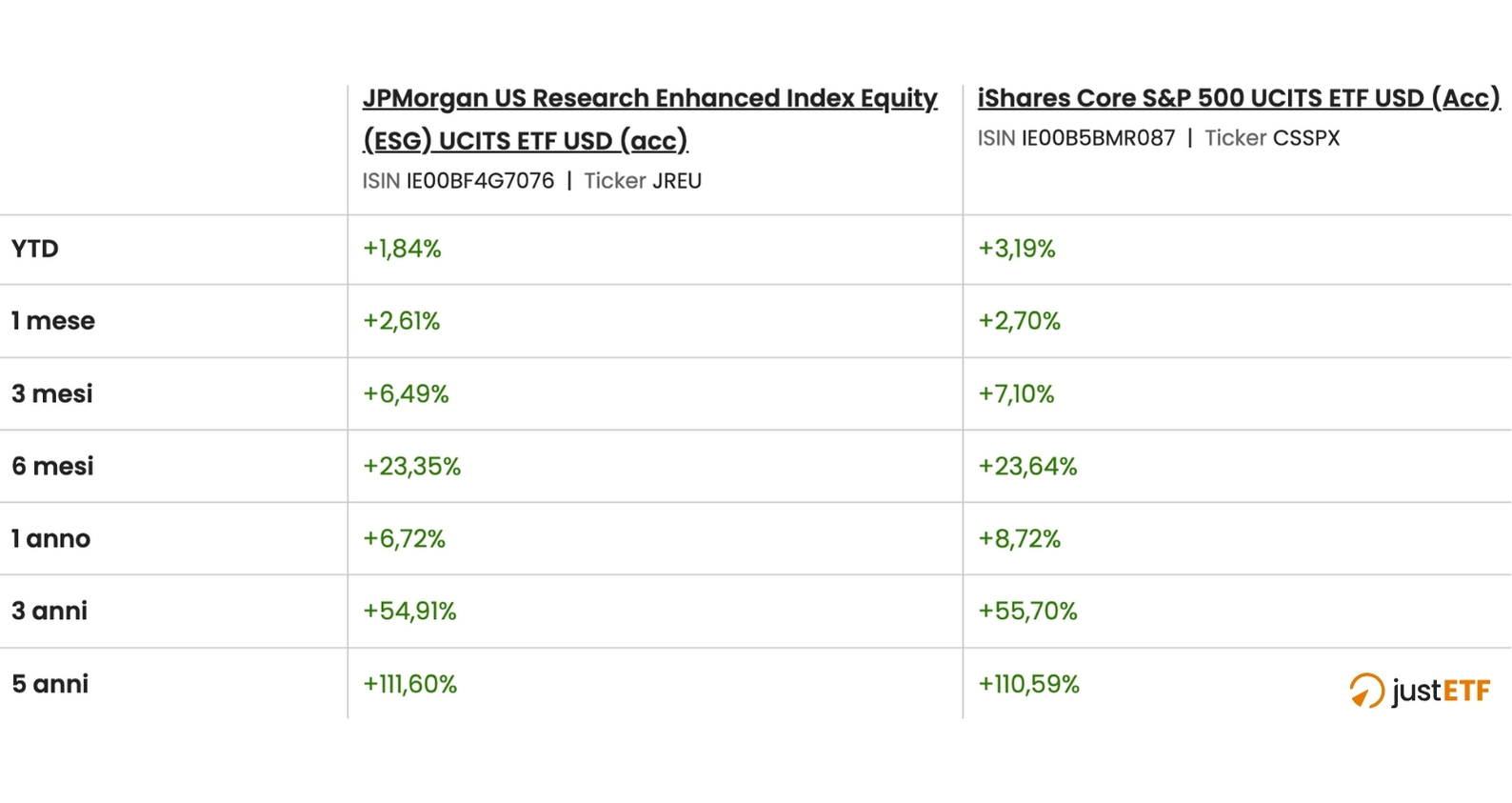
Task: Click the YTD row label
Action: pos(35,249)
